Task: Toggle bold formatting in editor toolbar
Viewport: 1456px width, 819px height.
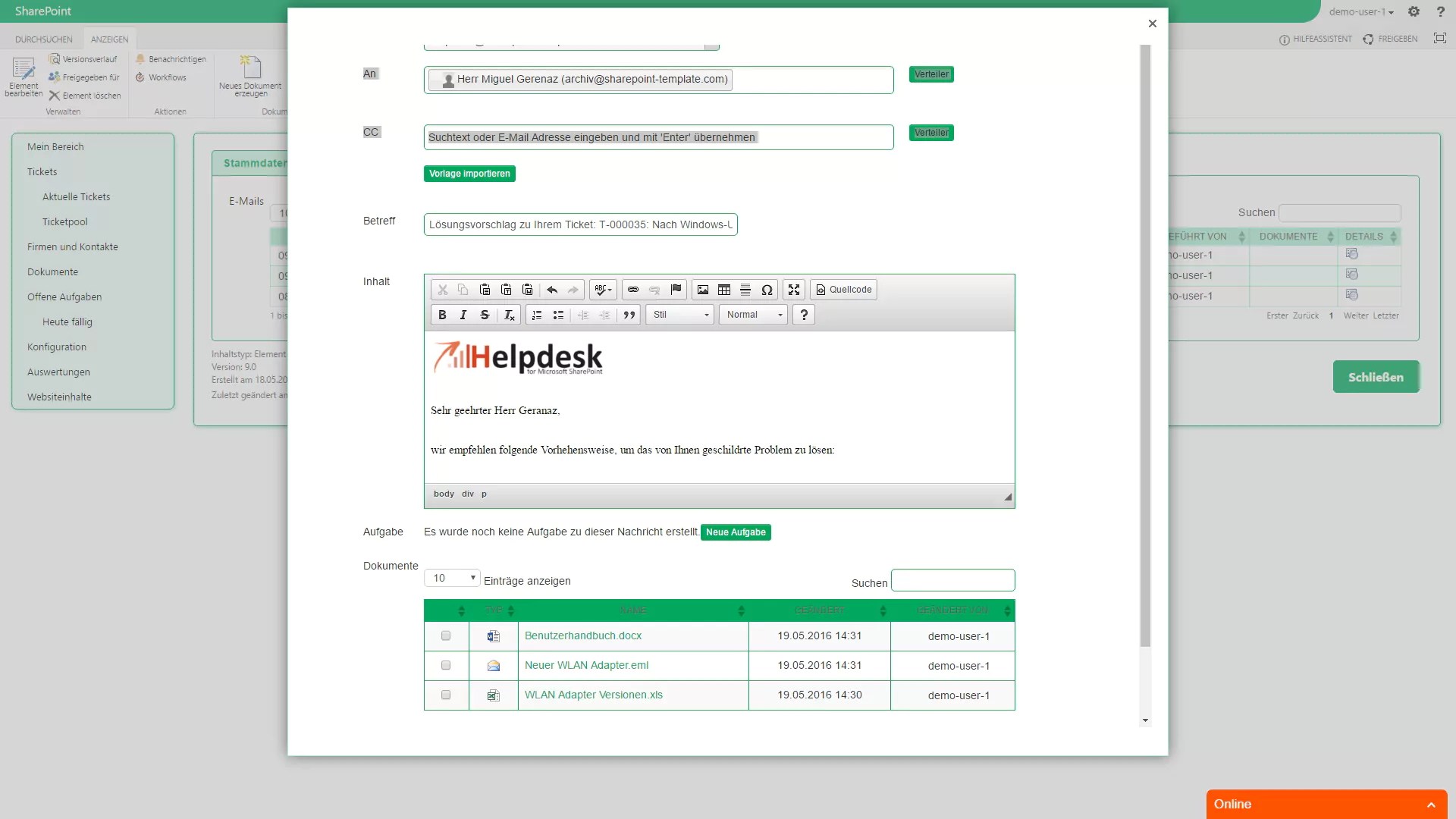Action: point(442,315)
